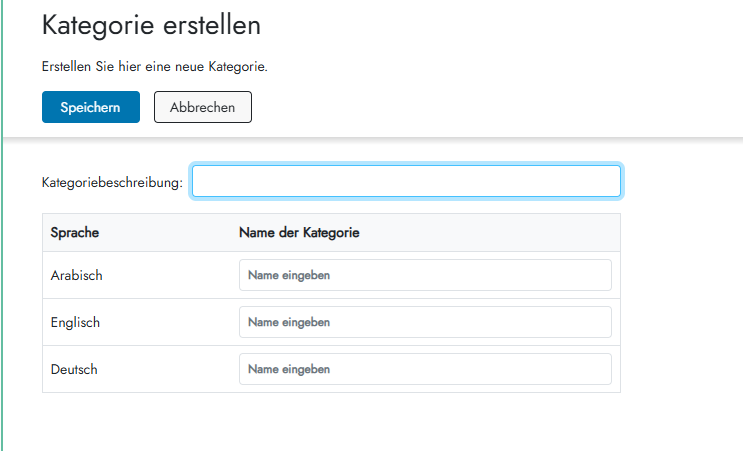Click the Sprache column header
This screenshot has width=743, height=451.
pyautogui.click(x=75, y=233)
